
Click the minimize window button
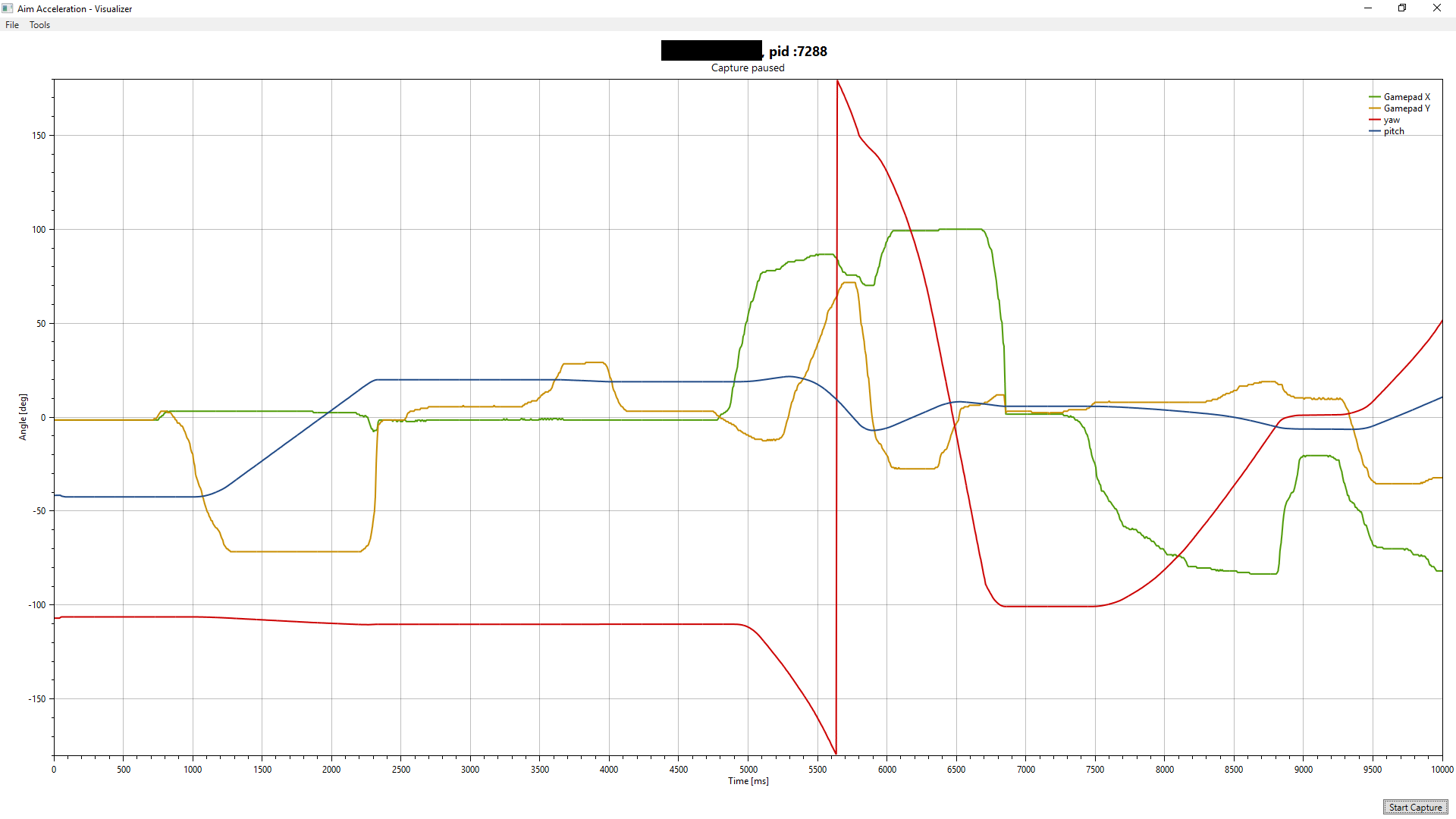[1367, 8]
